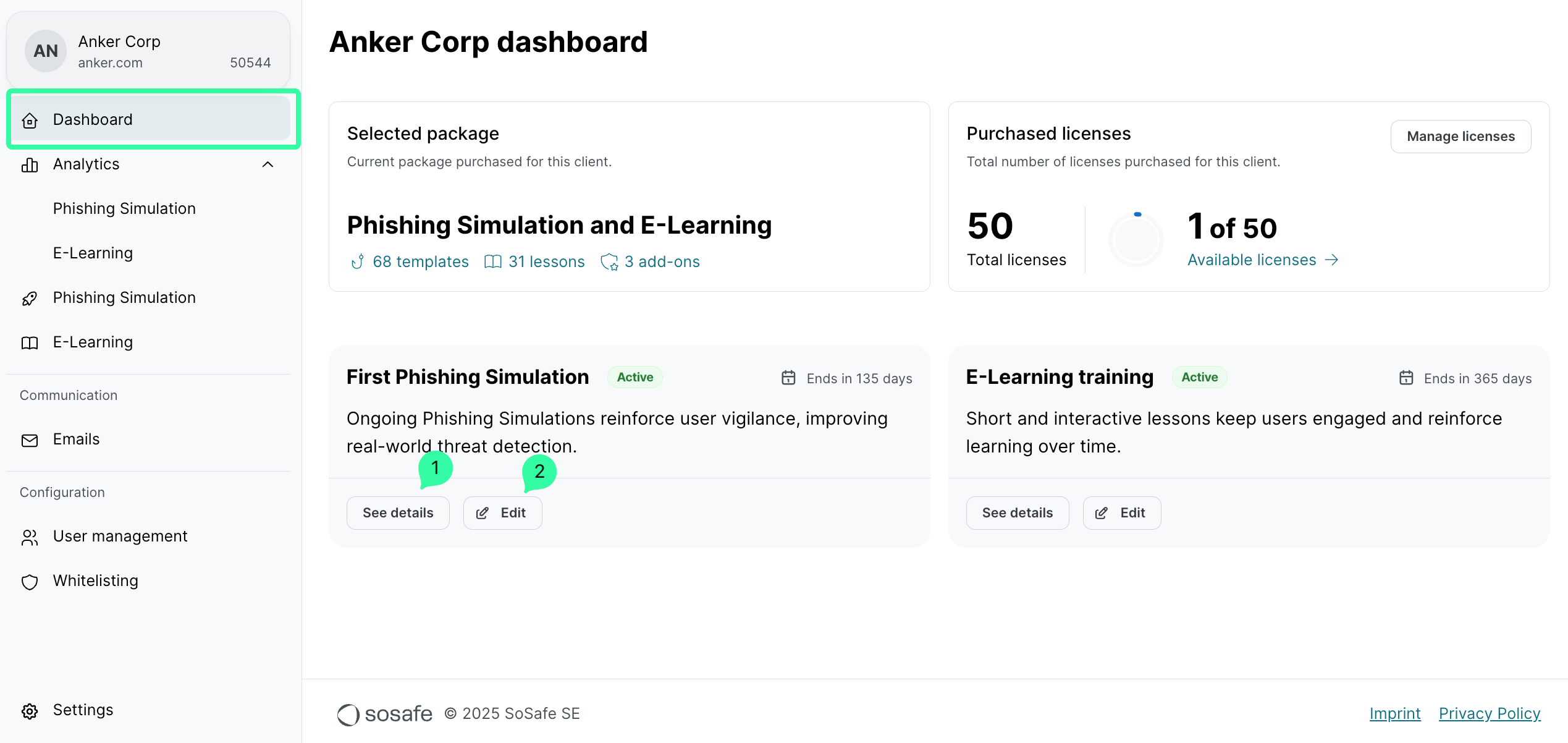Click the Dashboard home icon in sidebar
The height and width of the screenshot is (743, 1568).
[30, 120]
